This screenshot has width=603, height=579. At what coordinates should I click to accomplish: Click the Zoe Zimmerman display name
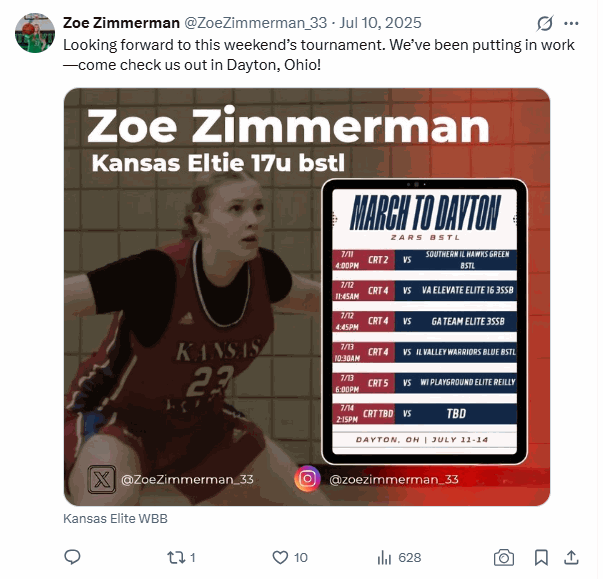click(122, 23)
